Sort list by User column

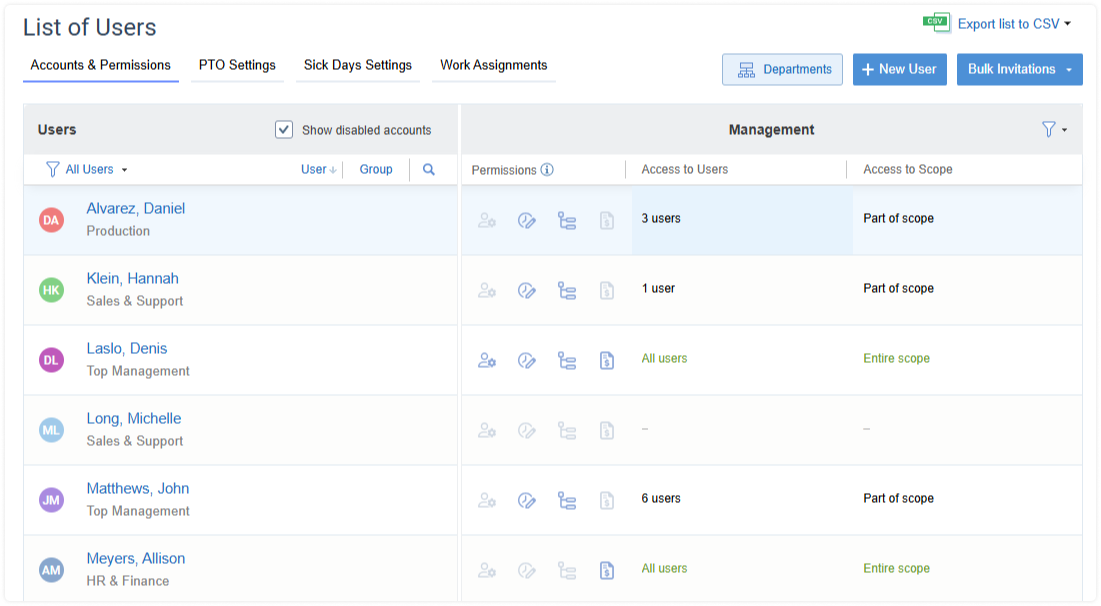(x=318, y=170)
